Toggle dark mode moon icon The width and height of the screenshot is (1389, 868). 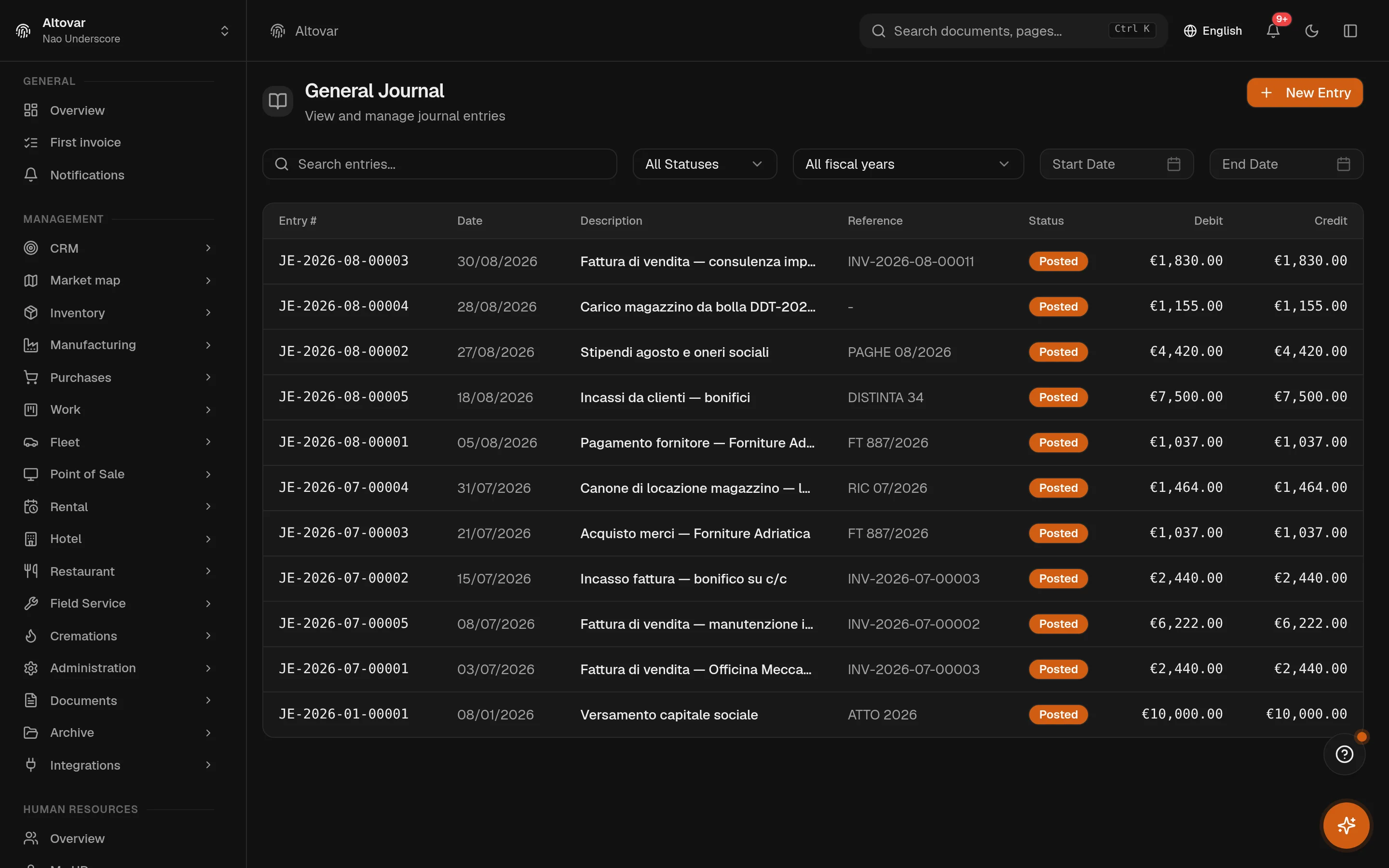click(x=1311, y=31)
